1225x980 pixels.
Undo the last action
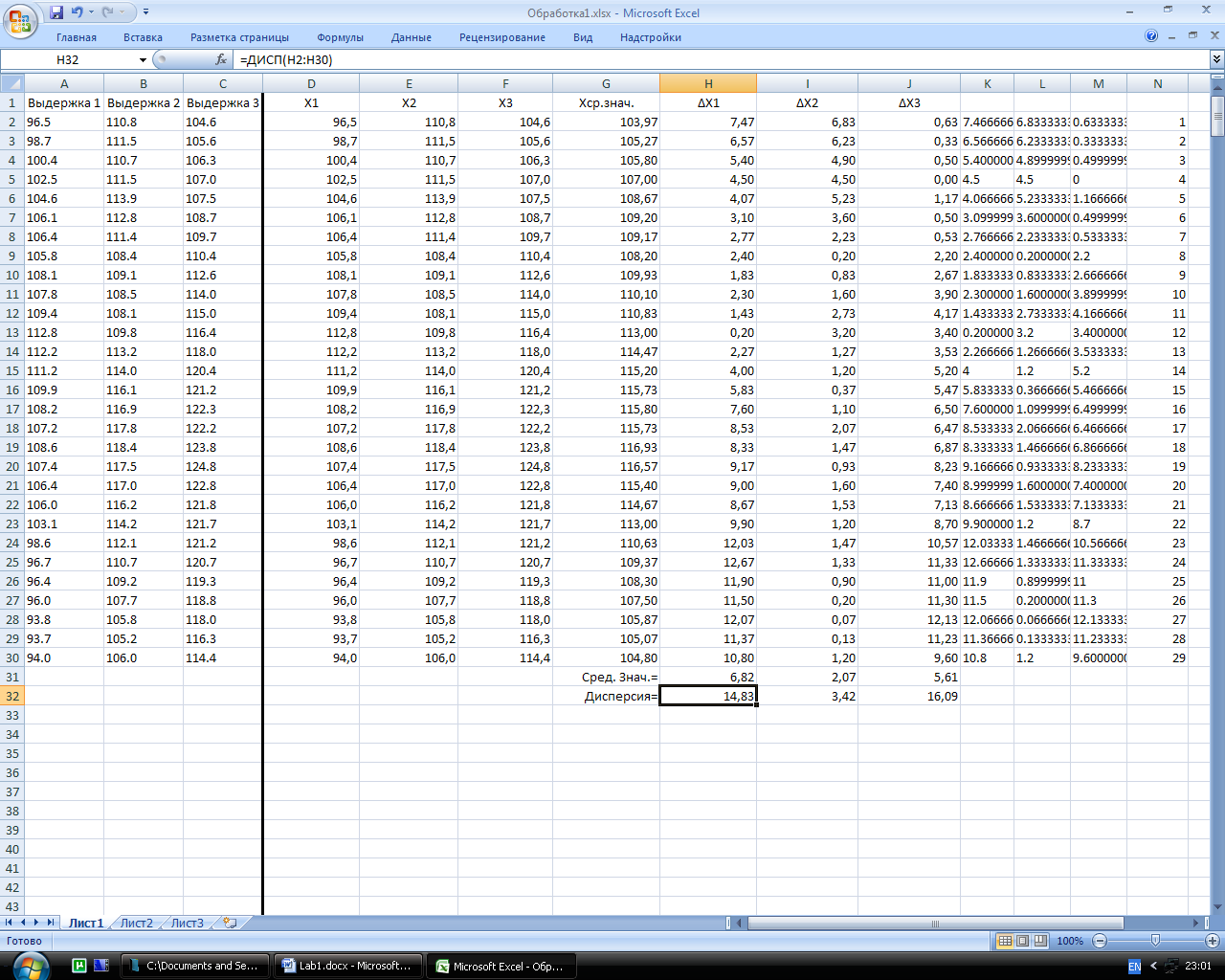coord(77,12)
